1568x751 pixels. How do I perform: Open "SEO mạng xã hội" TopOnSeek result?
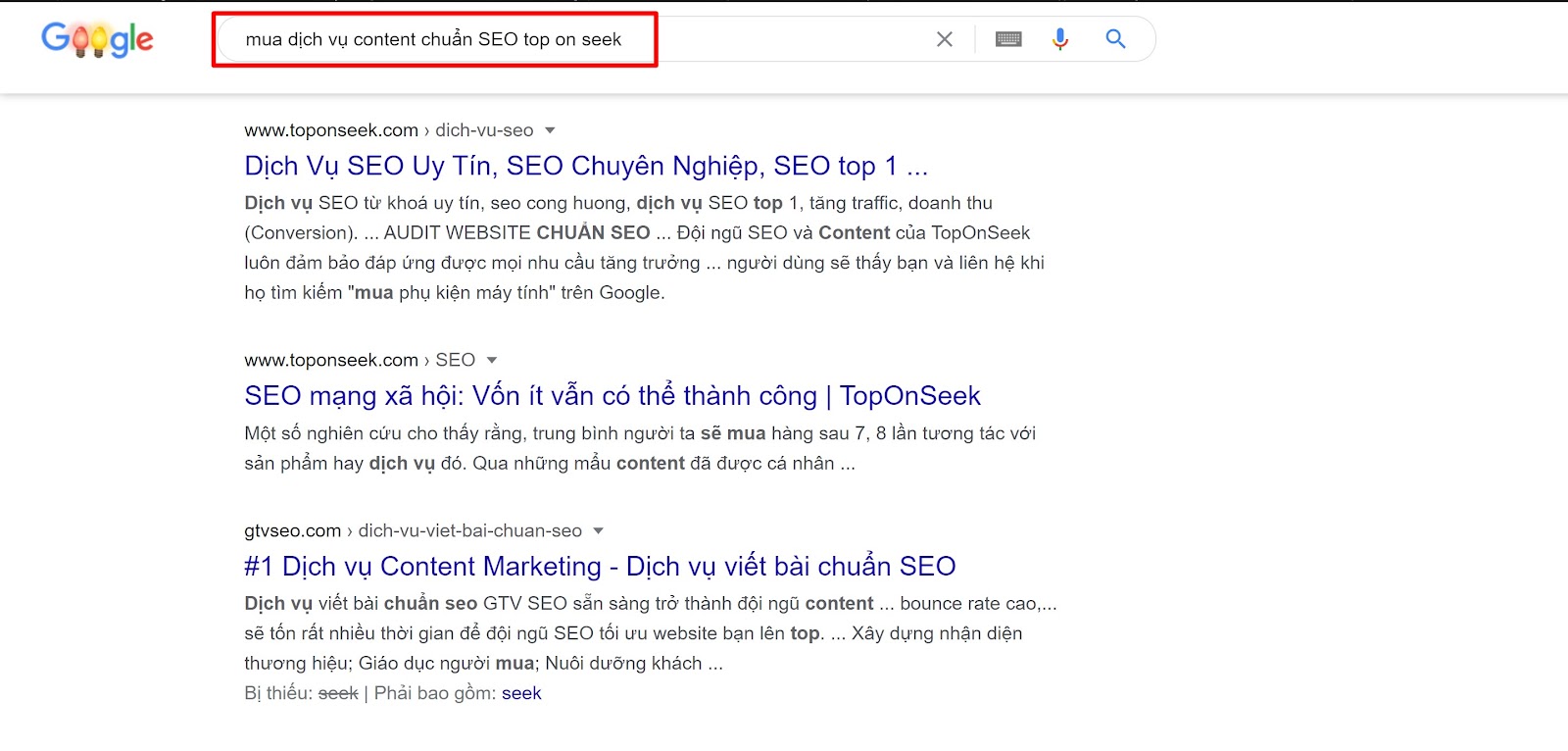pos(612,395)
